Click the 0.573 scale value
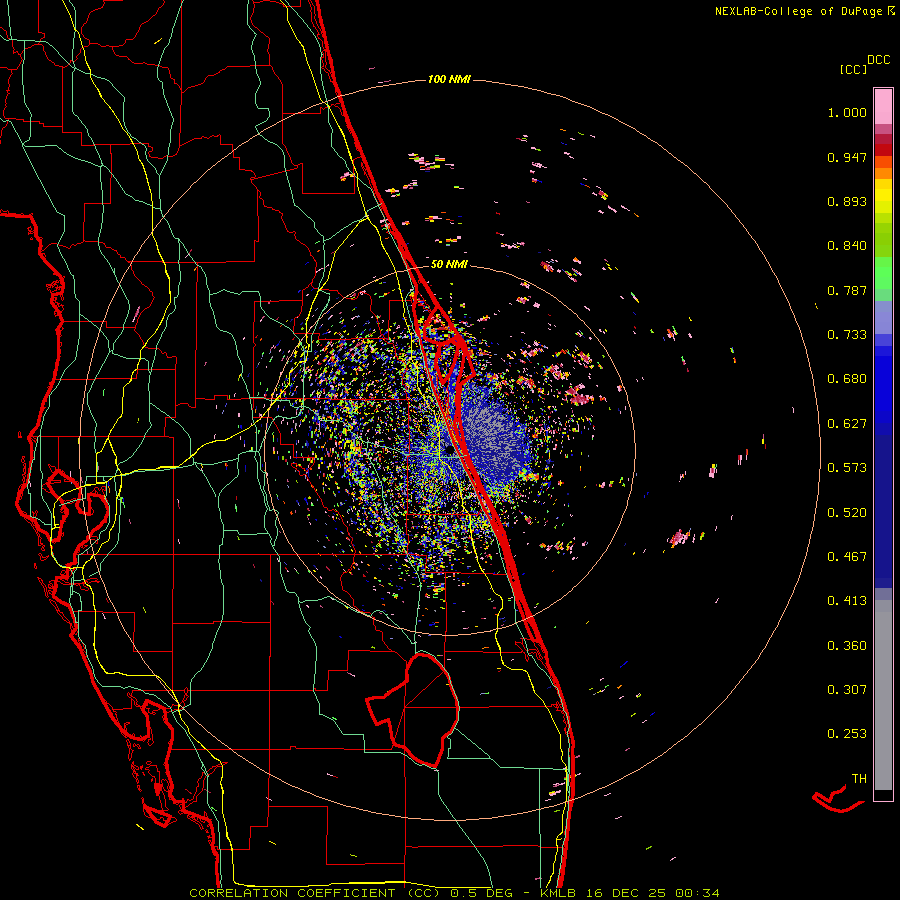The height and width of the screenshot is (900, 900). (847, 468)
